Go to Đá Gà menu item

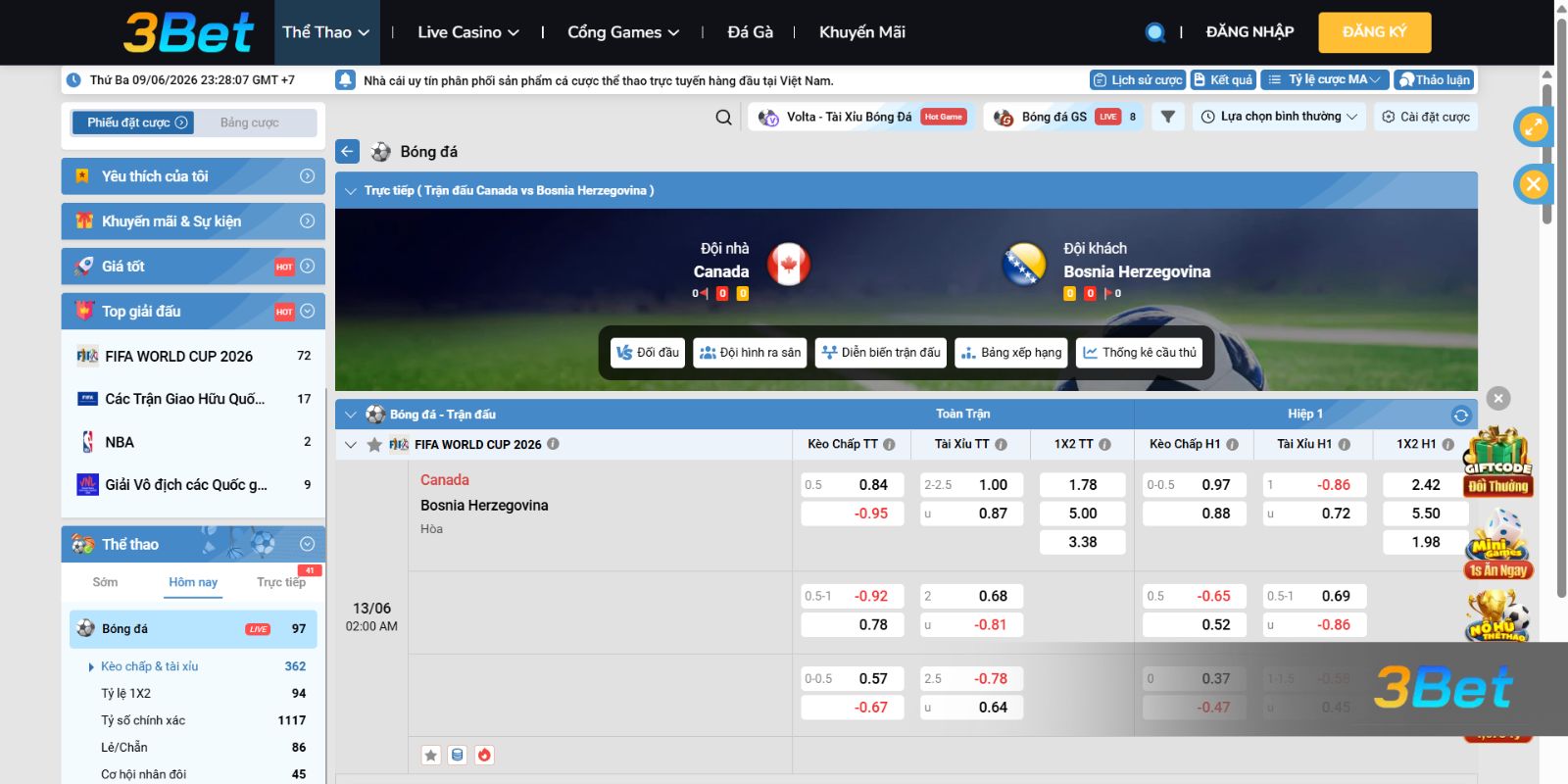(x=750, y=32)
